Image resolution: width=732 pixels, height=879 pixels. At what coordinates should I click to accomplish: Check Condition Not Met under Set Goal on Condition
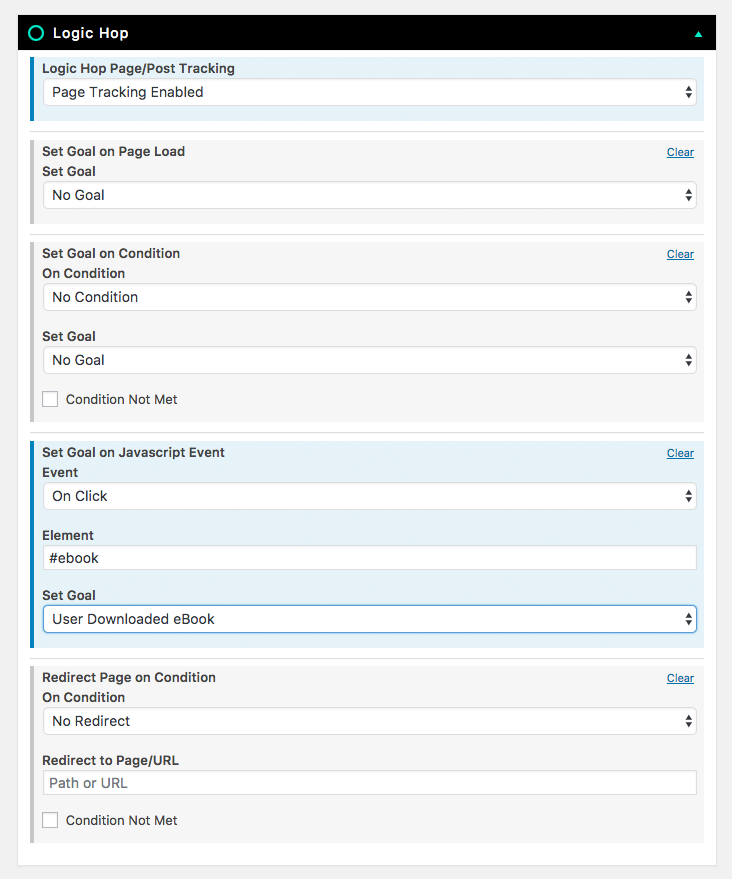tap(50, 399)
